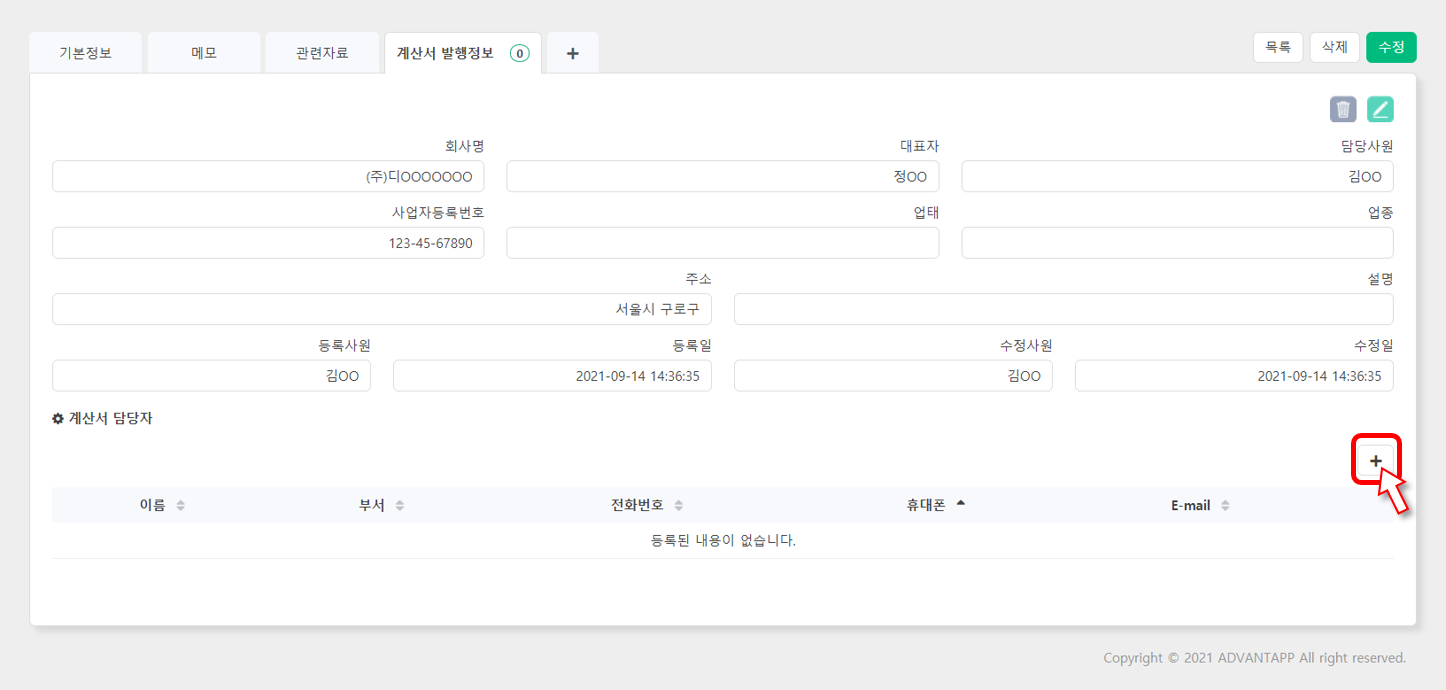Select the 담당사원 input field

pyautogui.click(x=1177, y=176)
